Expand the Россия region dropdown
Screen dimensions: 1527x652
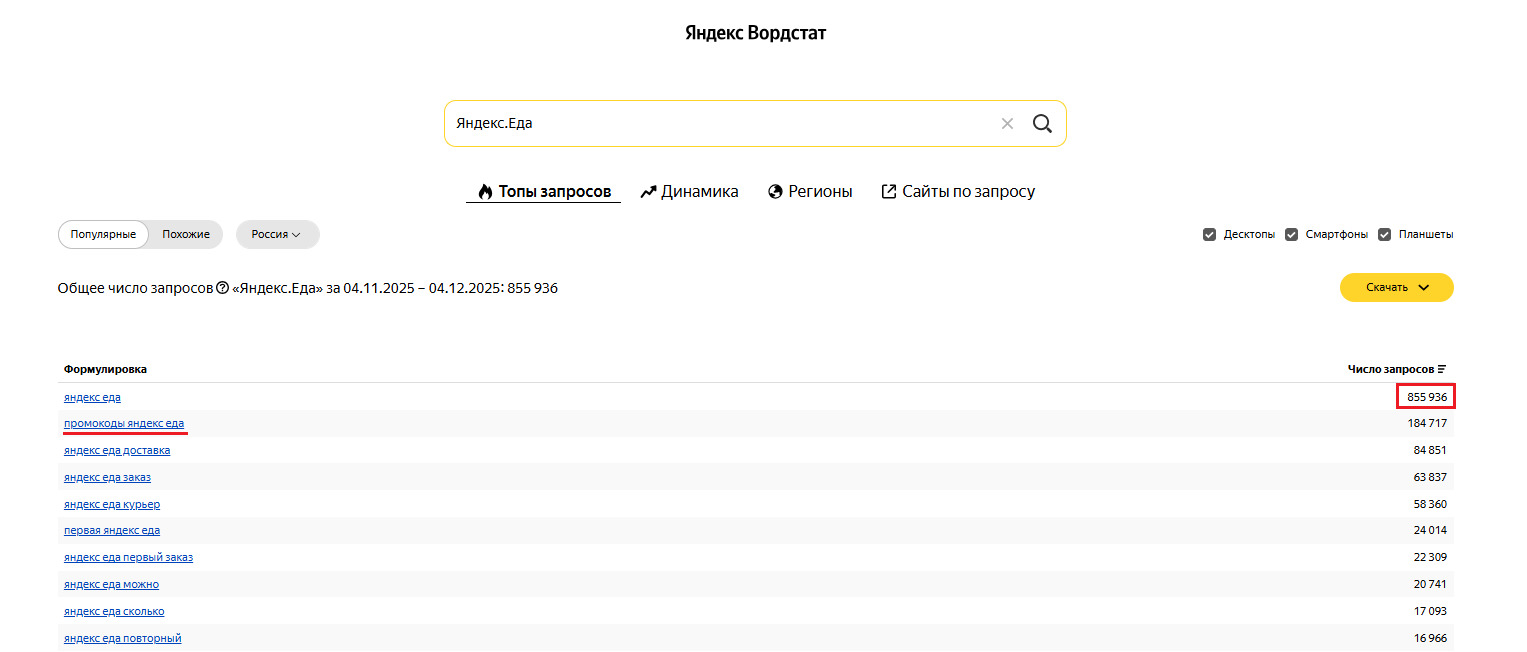point(277,235)
